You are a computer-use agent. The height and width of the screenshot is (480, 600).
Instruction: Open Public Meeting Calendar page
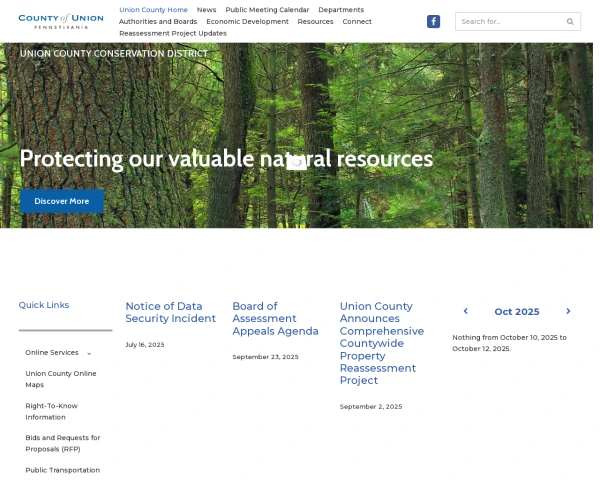pos(267,10)
